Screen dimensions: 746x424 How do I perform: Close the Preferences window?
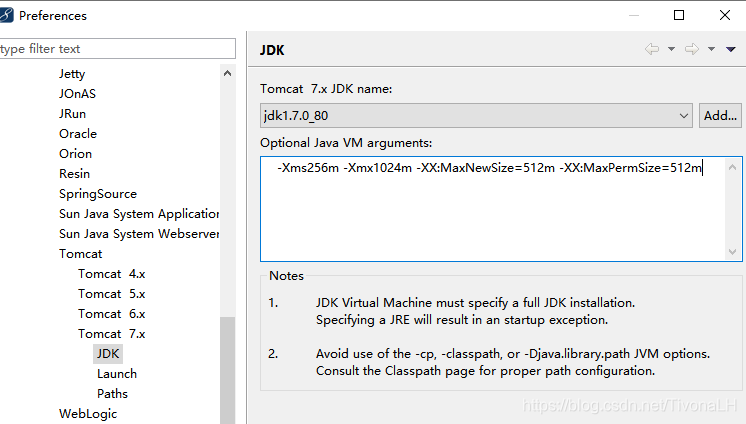click(725, 15)
